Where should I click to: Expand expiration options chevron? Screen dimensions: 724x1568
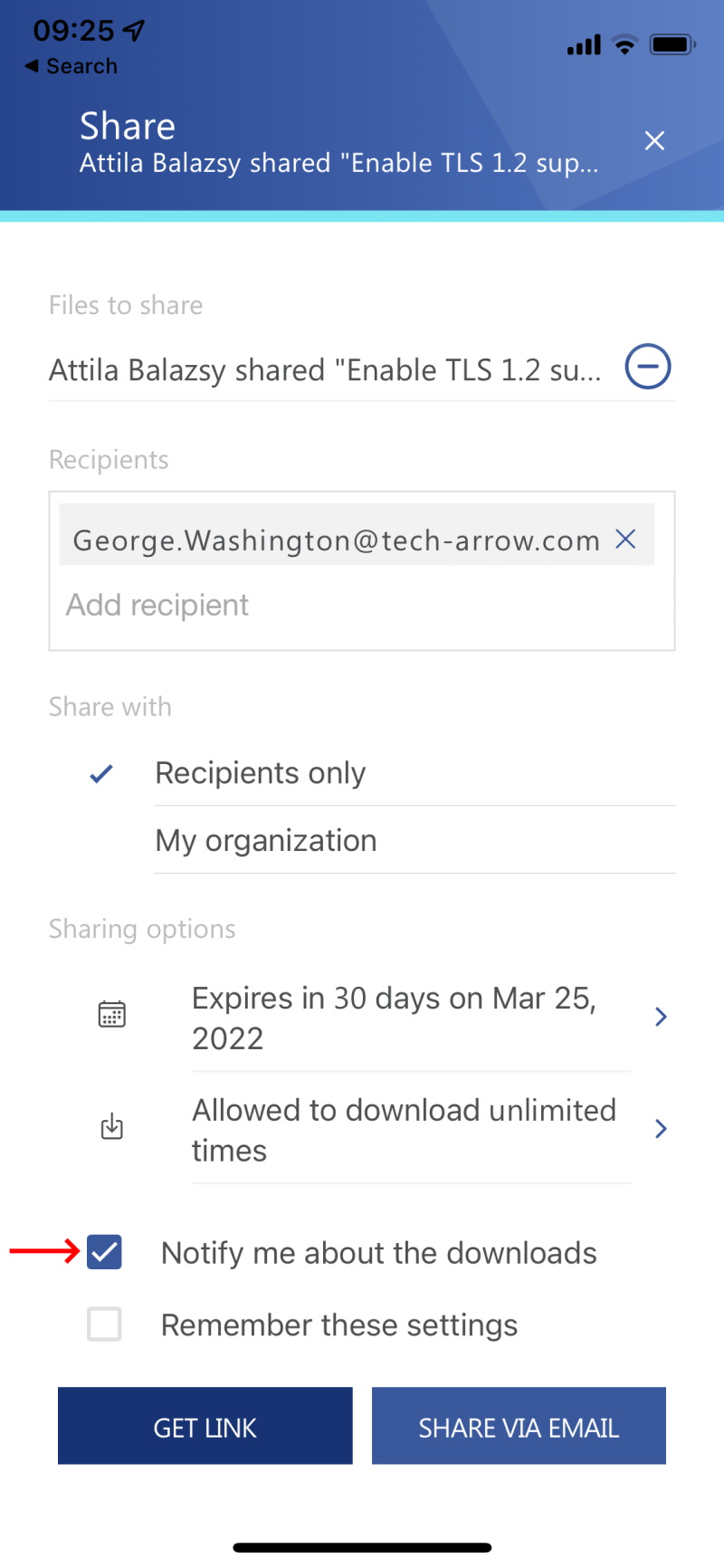coord(661,1017)
